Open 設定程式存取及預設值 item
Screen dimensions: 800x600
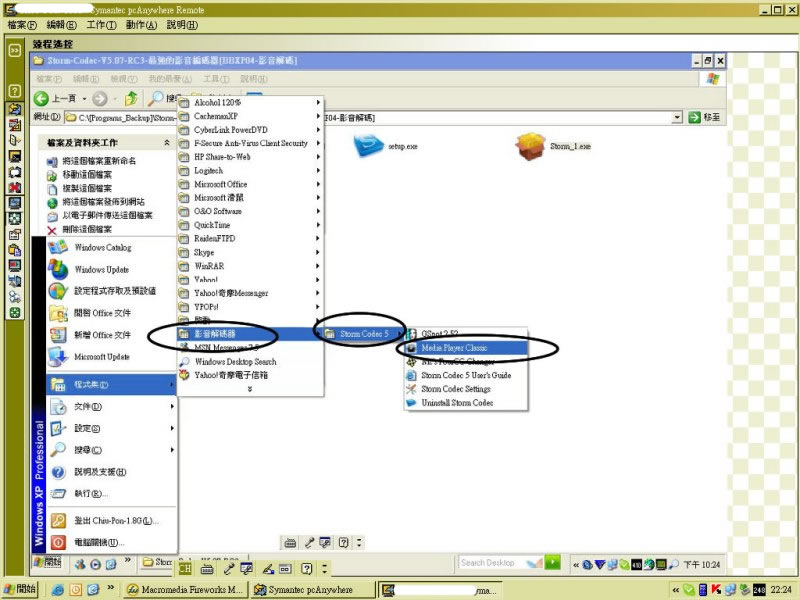tap(111, 291)
